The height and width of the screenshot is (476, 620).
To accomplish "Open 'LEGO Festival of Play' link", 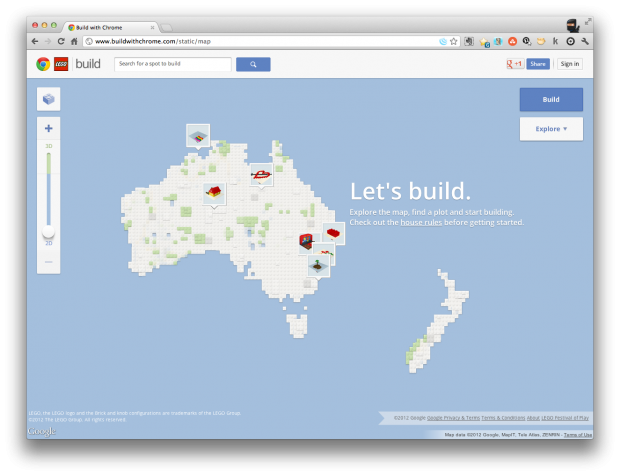I will point(565,418).
